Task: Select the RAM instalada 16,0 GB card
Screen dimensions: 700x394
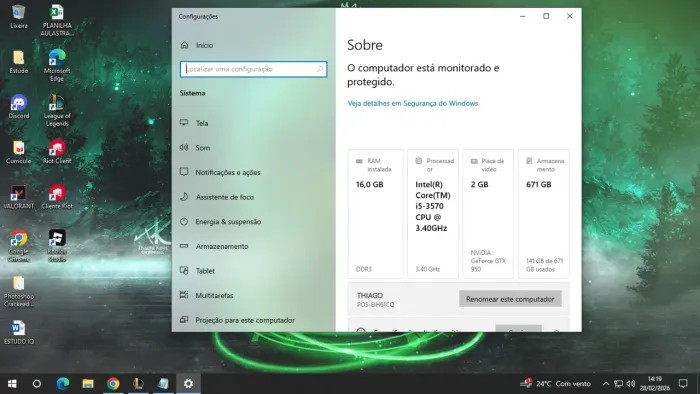Action: click(375, 214)
